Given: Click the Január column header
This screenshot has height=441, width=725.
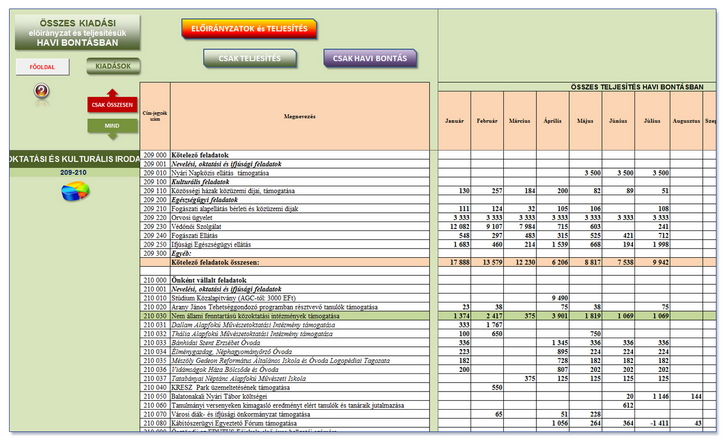Looking at the screenshot, I should pyautogui.click(x=455, y=121).
